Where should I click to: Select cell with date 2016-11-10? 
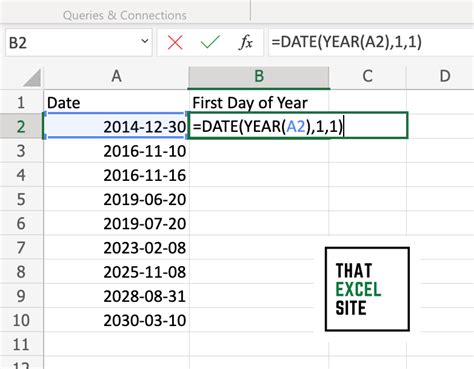[116, 151]
